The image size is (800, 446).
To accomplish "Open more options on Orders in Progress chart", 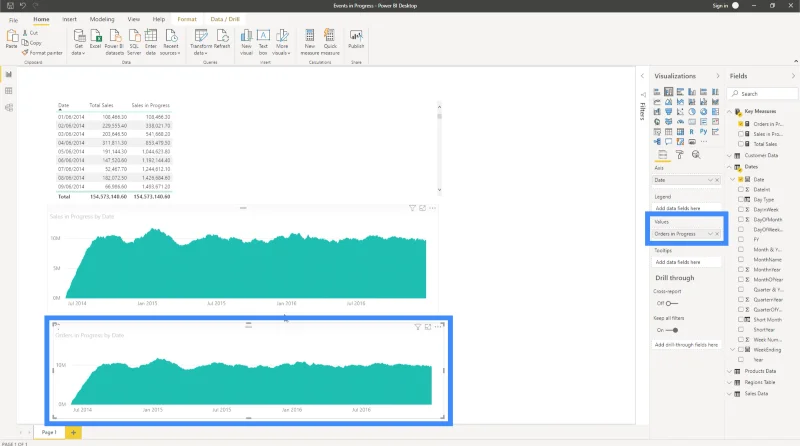I will point(438,327).
